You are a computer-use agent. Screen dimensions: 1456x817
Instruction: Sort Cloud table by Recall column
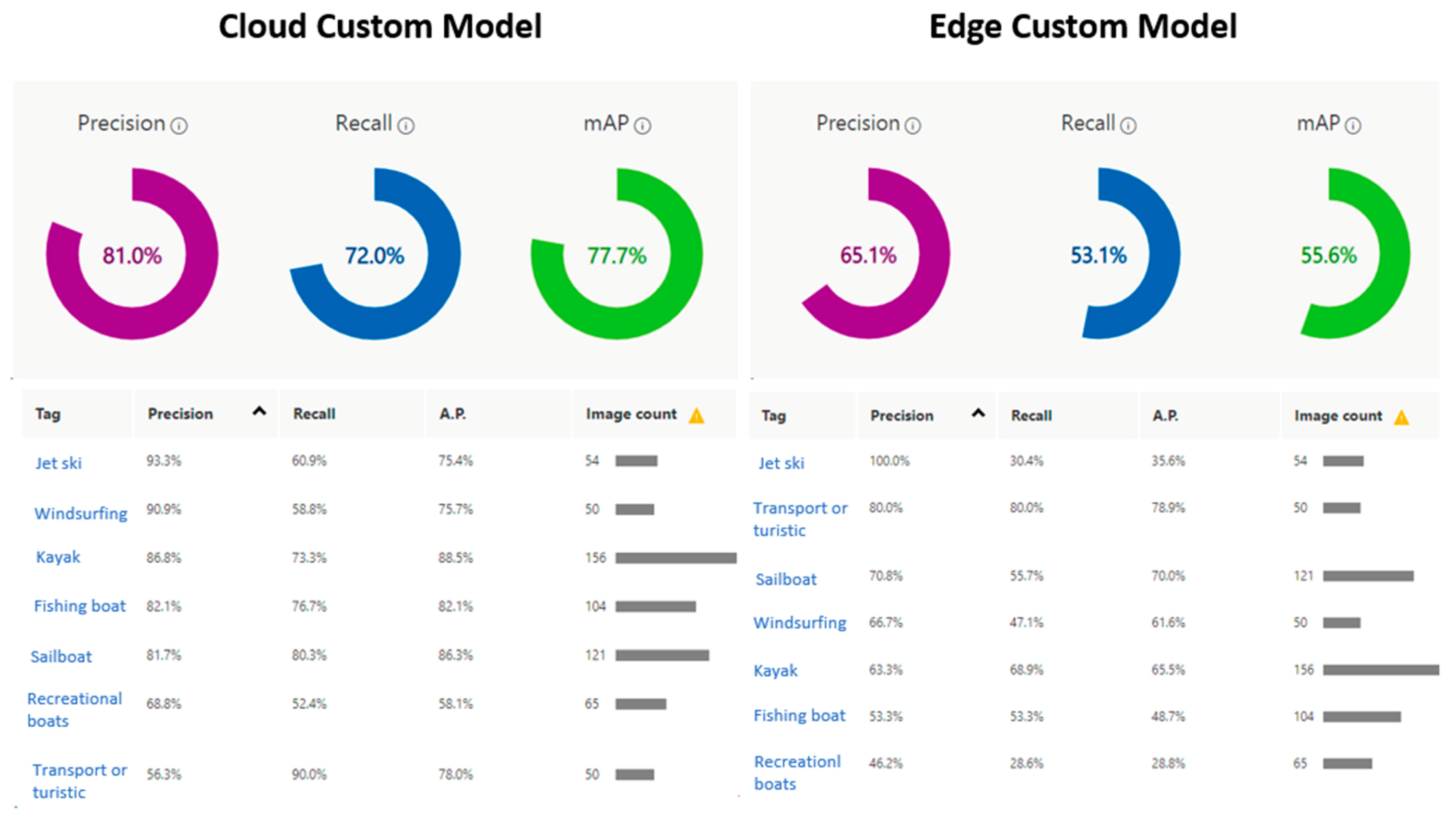click(x=314, y=414)
